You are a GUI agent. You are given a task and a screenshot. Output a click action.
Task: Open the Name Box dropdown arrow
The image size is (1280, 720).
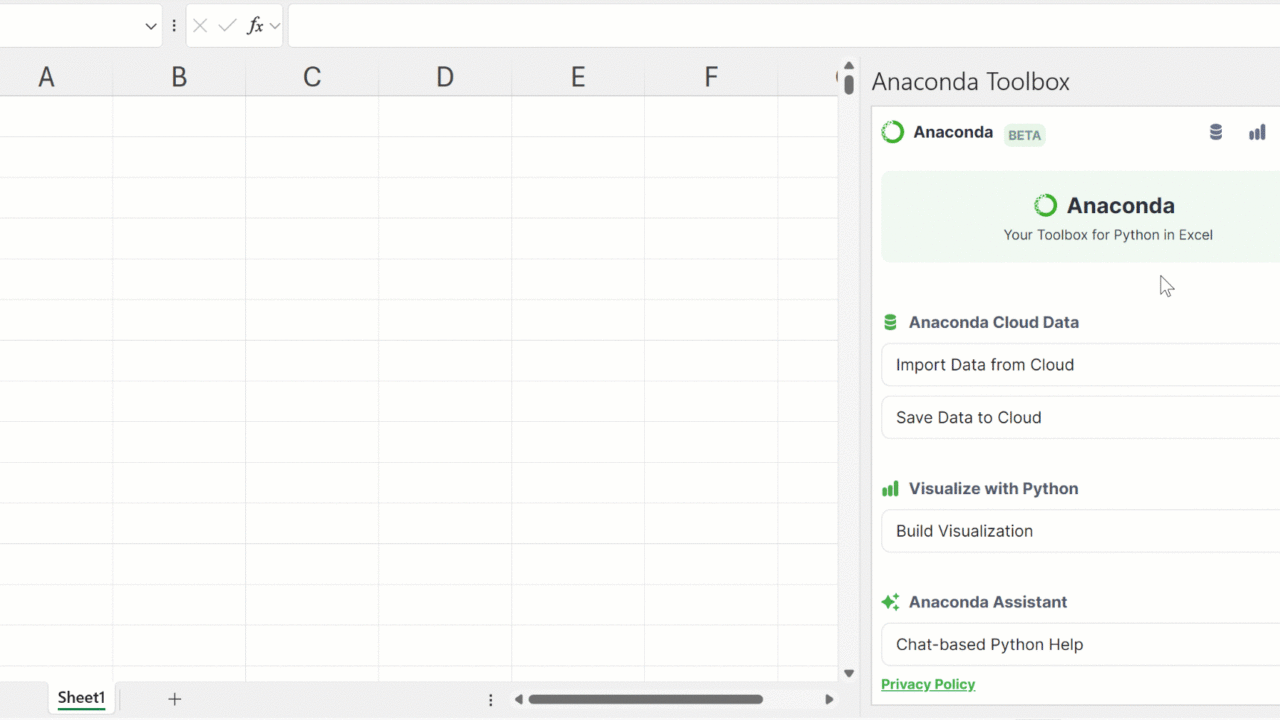pyautogui.click(x=151, y=26)
